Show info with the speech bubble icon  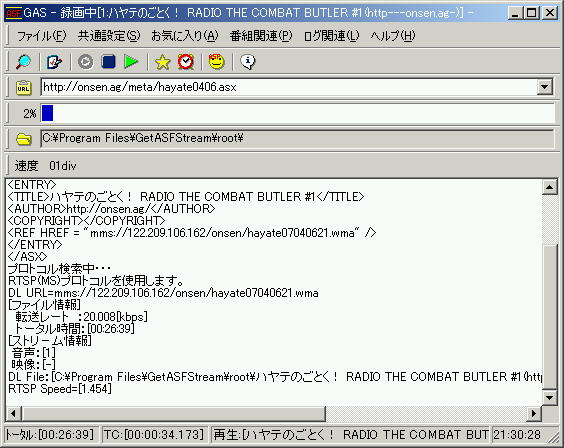[248, 62]
